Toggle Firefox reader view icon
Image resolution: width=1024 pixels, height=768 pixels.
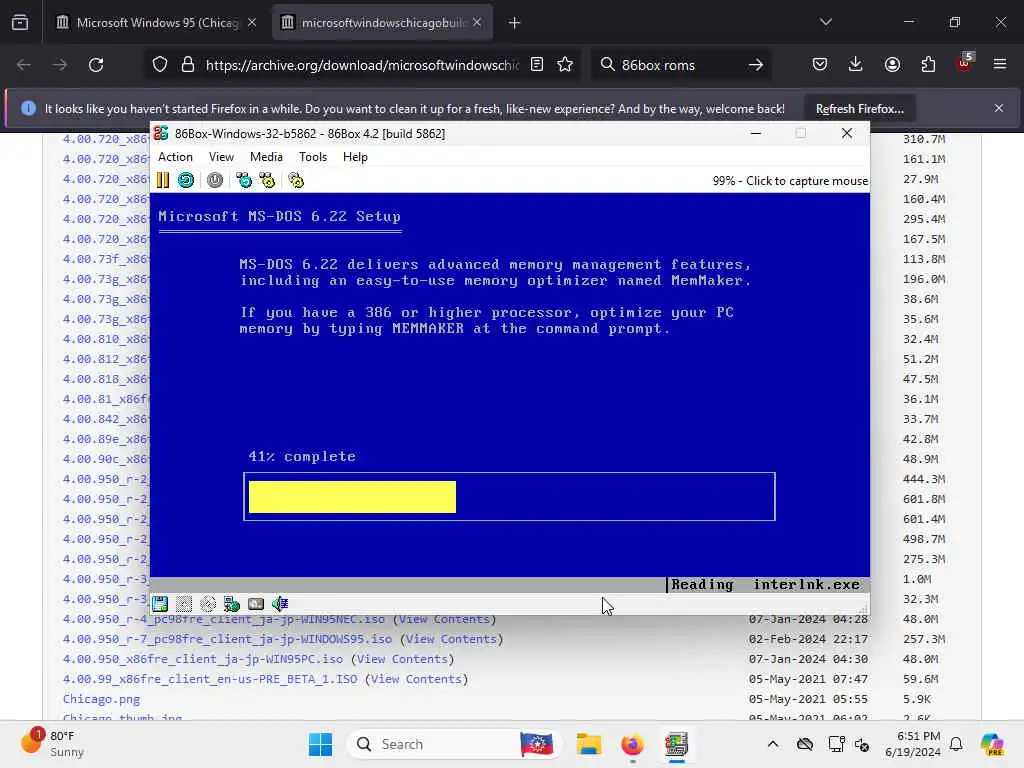[537, 65]
